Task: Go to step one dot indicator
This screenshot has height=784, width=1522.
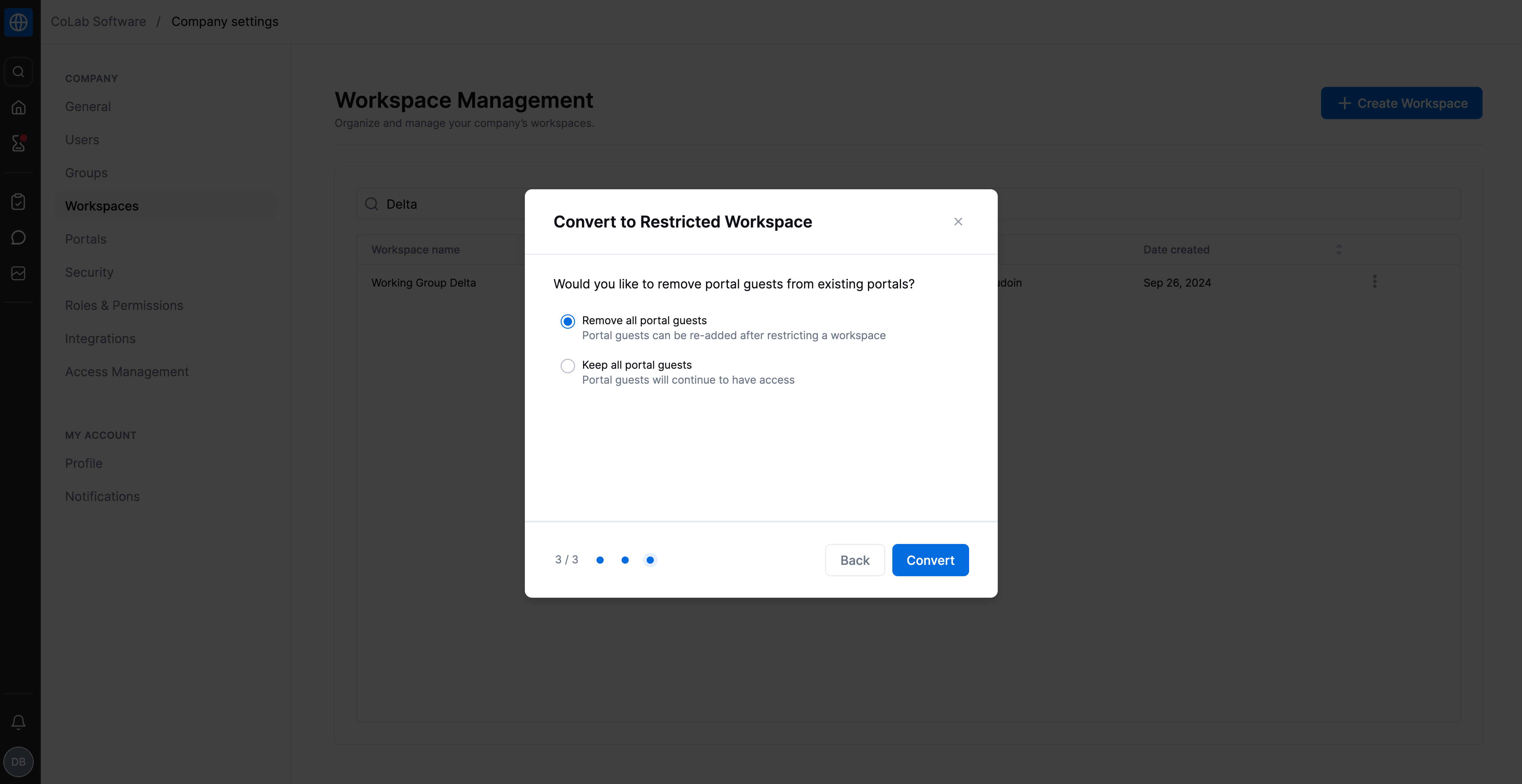Action: (600, 560)
